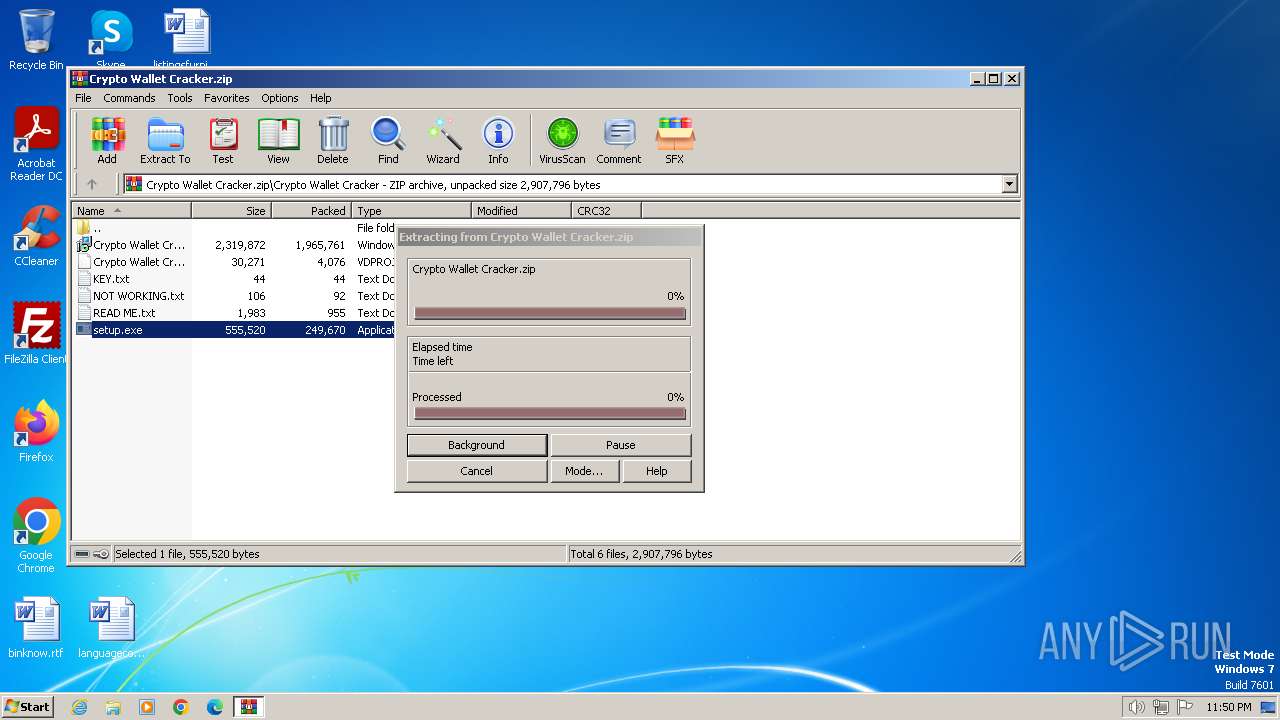The image size is (1280, 720).
Task: Click the file extraction progress bar
Action: [x=550, y=313]
